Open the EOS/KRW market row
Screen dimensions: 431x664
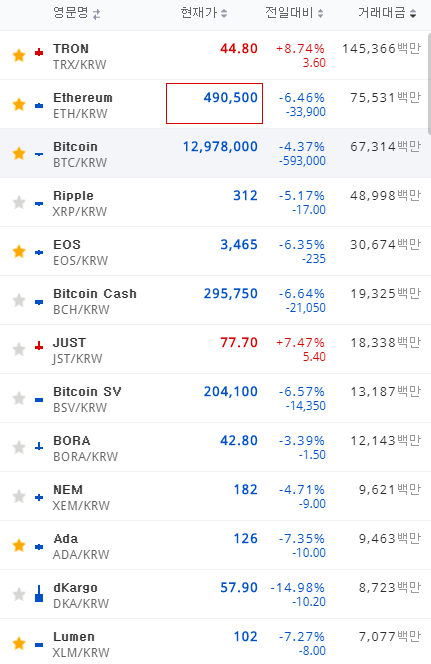click(x=214, y=252)
